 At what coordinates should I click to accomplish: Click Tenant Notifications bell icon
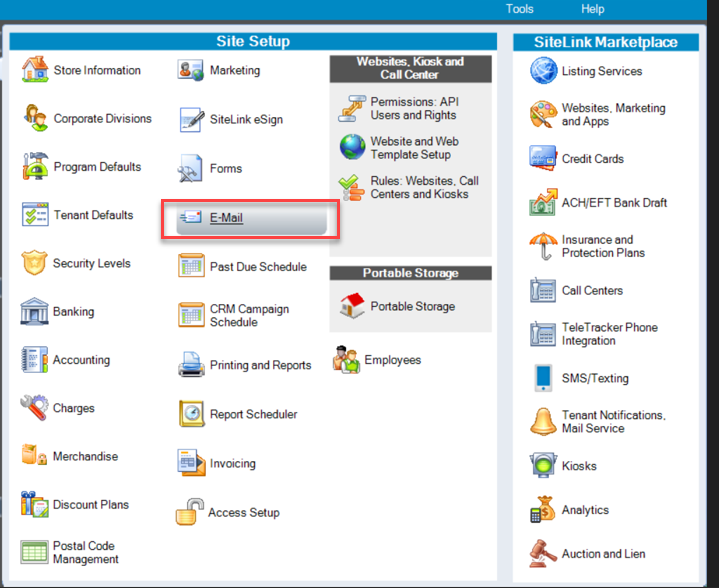[543, 422]
